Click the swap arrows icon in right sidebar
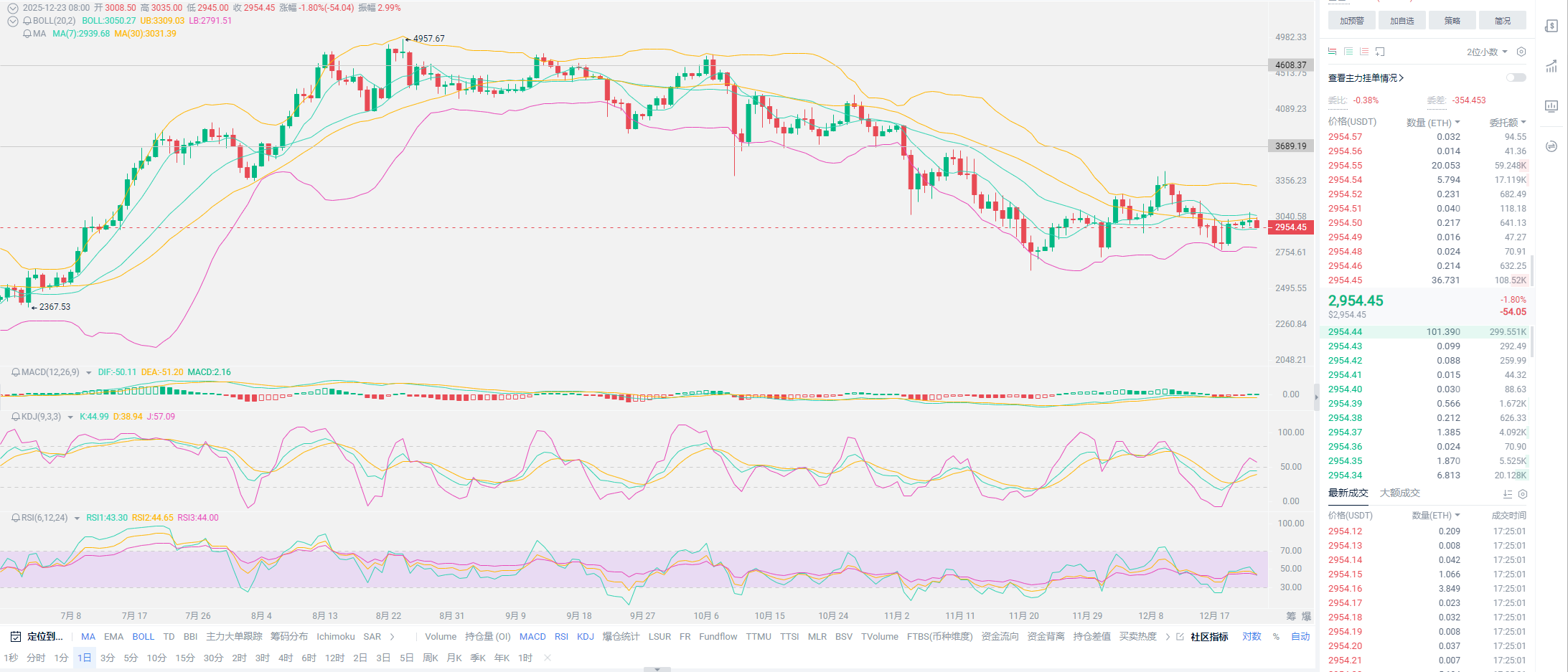The width and height of the screenshot is (1568, 672). pyautogui.click(x=1551, y=146)
